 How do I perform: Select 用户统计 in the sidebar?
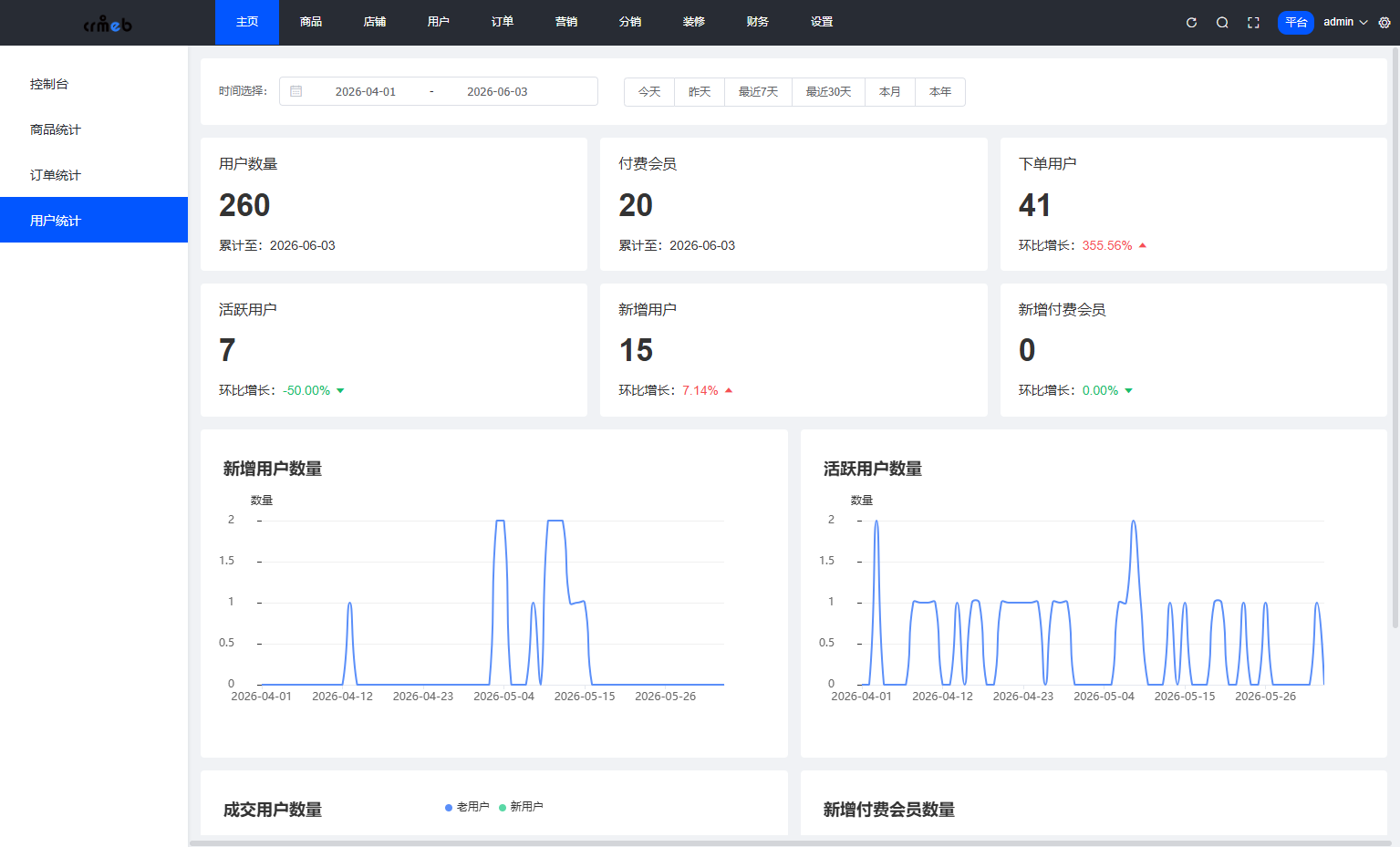click(x=94, y=220)
